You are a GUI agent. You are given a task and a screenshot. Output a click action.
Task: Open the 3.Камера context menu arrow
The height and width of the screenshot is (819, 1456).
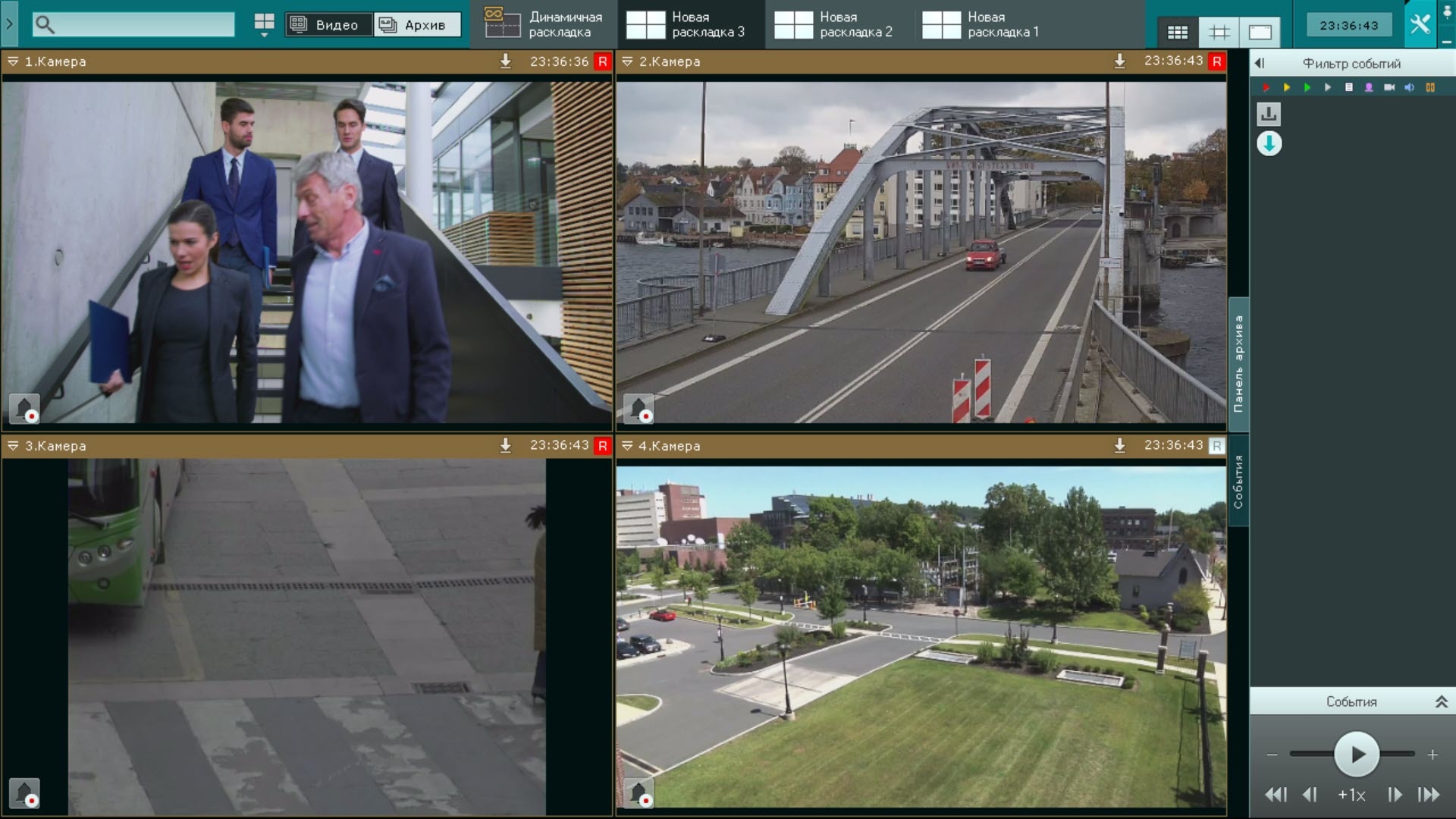[x=13, y=446]
